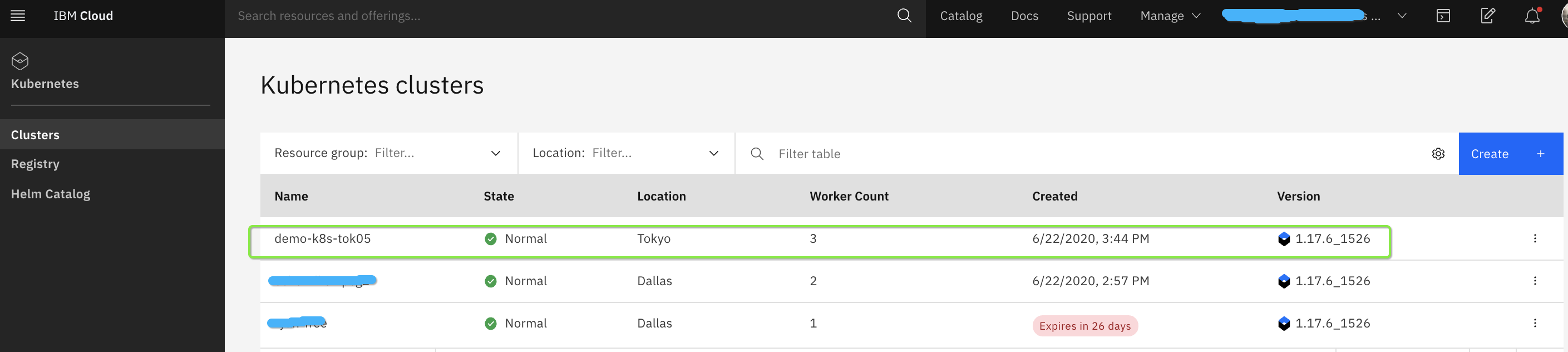Image resolution: width=1568 pixels, height=352 pixels.
Task: Click the search magnifier icon
Action: tap(905, 16)
